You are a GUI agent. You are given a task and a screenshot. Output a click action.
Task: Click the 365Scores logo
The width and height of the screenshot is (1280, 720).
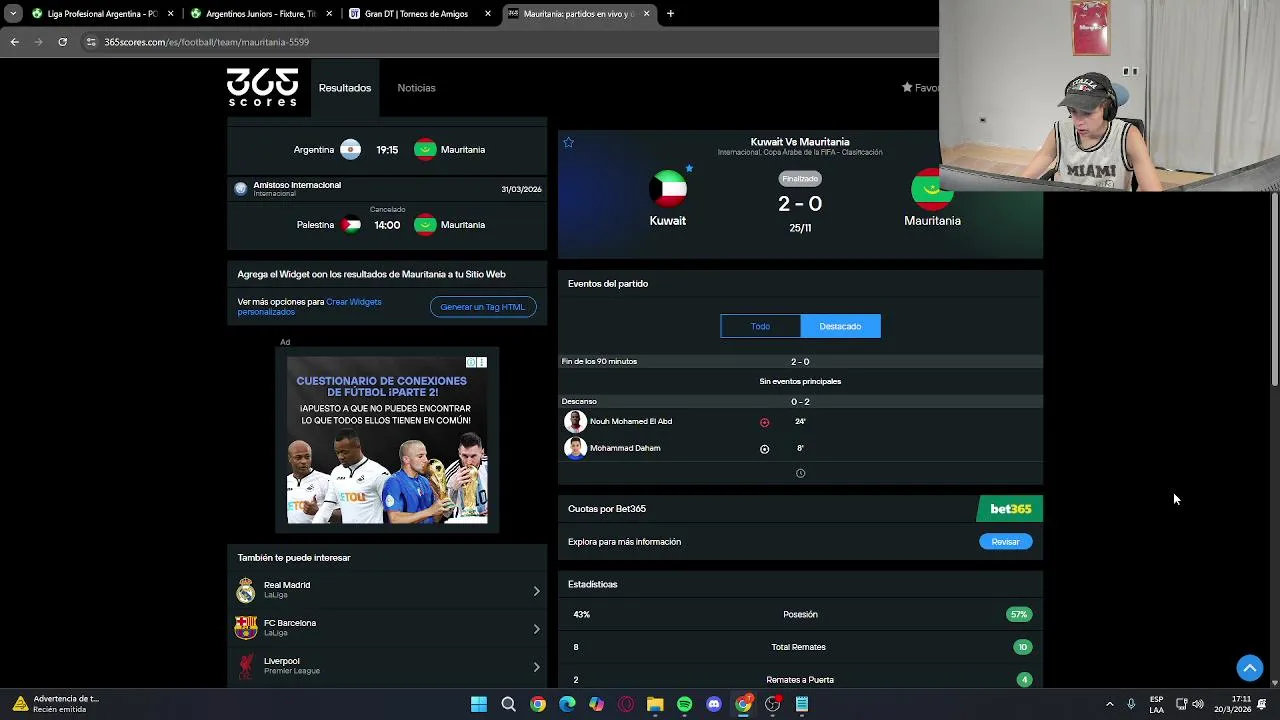pos(262,87)
